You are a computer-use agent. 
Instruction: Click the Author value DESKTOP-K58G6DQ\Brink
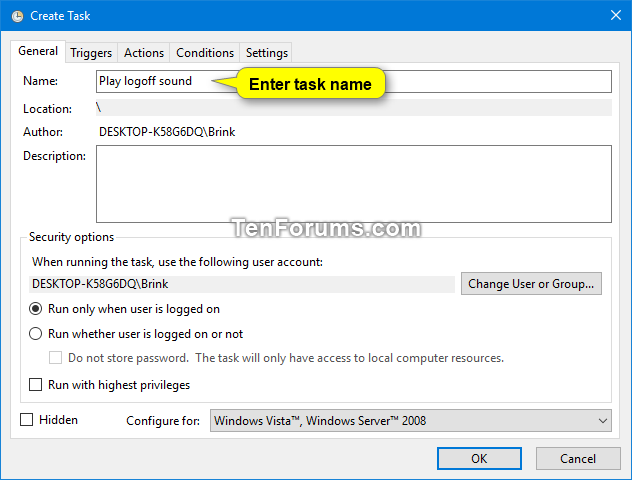167,132
